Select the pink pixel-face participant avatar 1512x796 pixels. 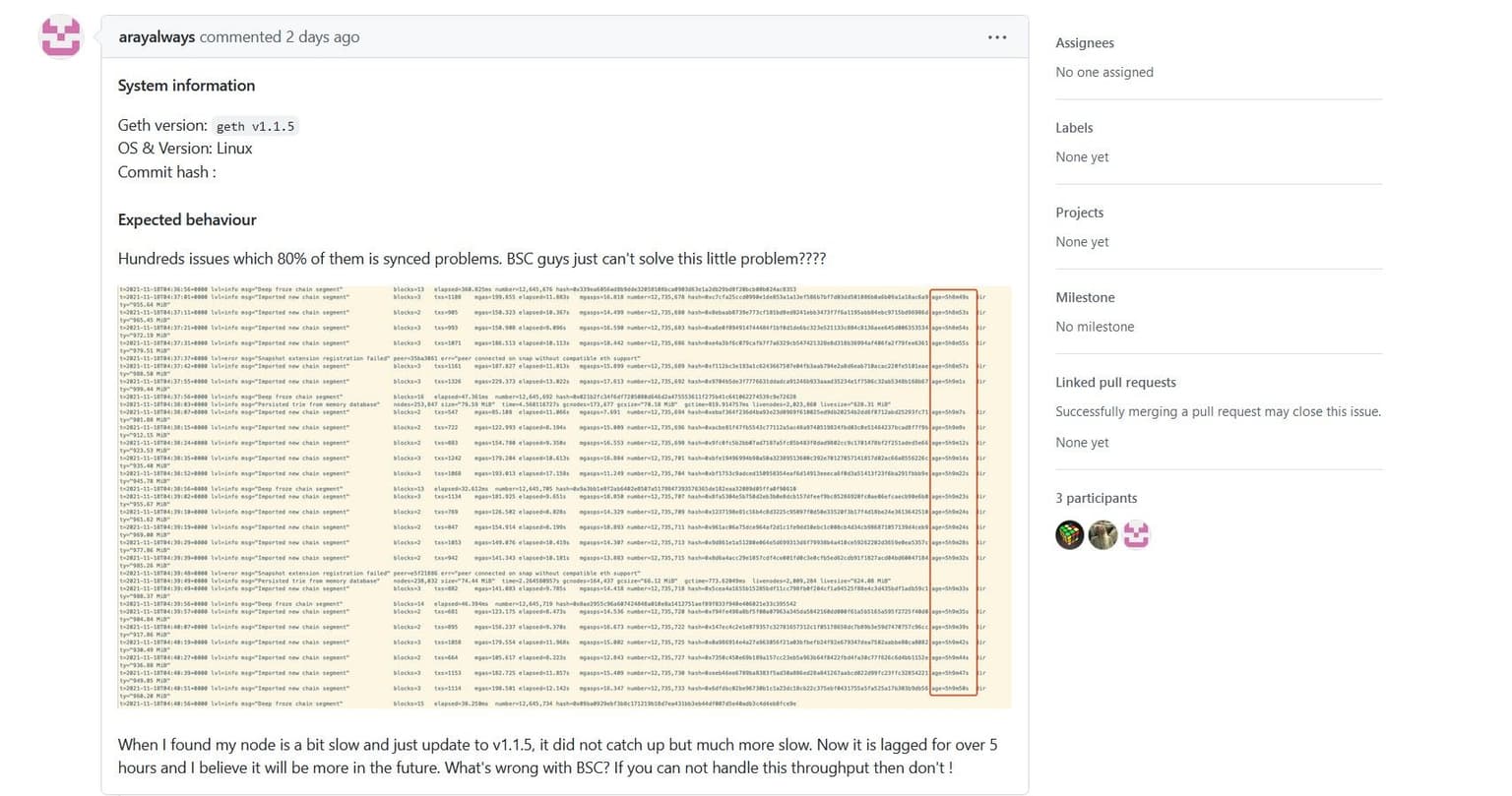[x=1136, y=534]
